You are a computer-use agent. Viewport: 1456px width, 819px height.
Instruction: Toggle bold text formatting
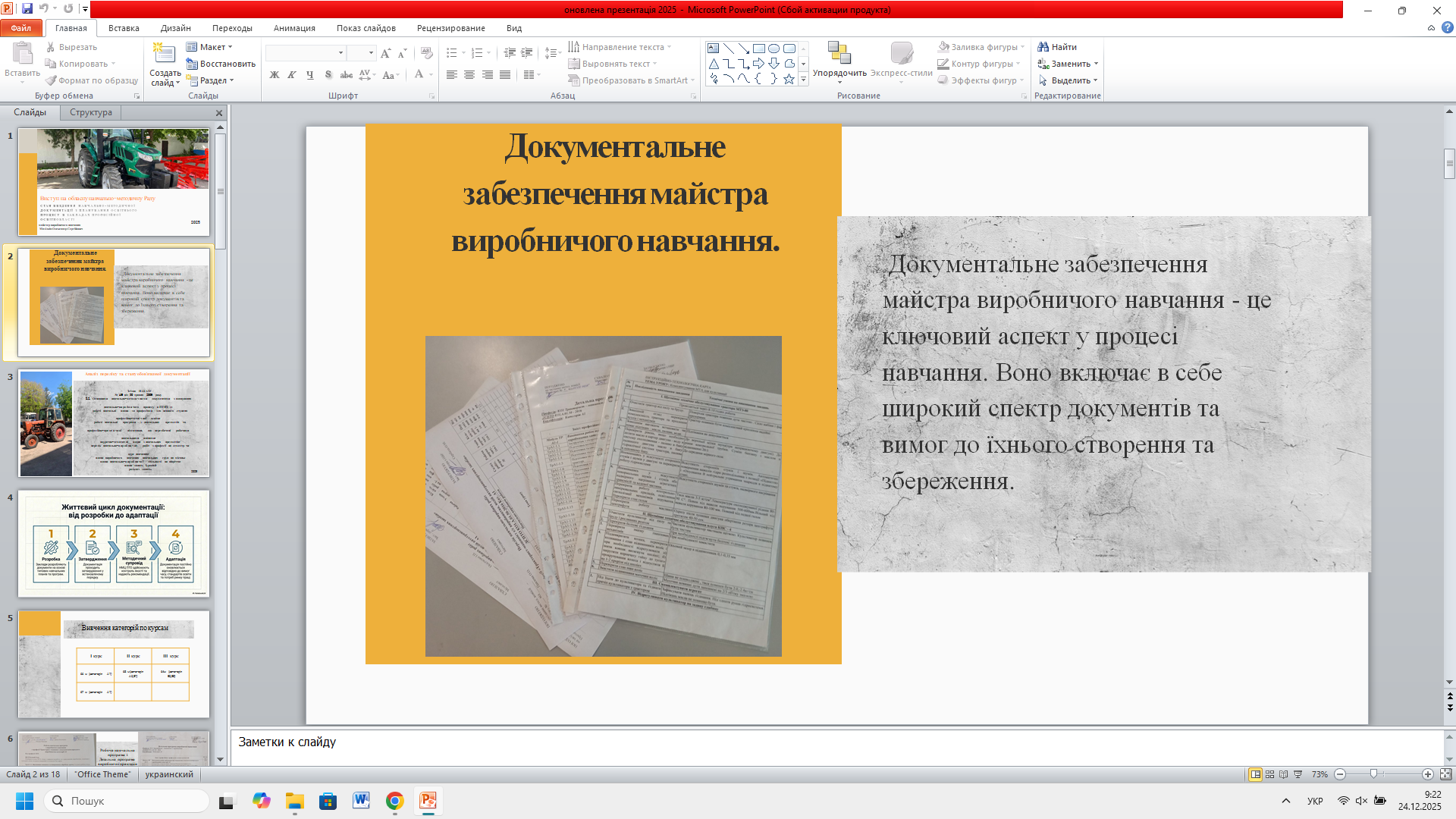tap(274, 74)
